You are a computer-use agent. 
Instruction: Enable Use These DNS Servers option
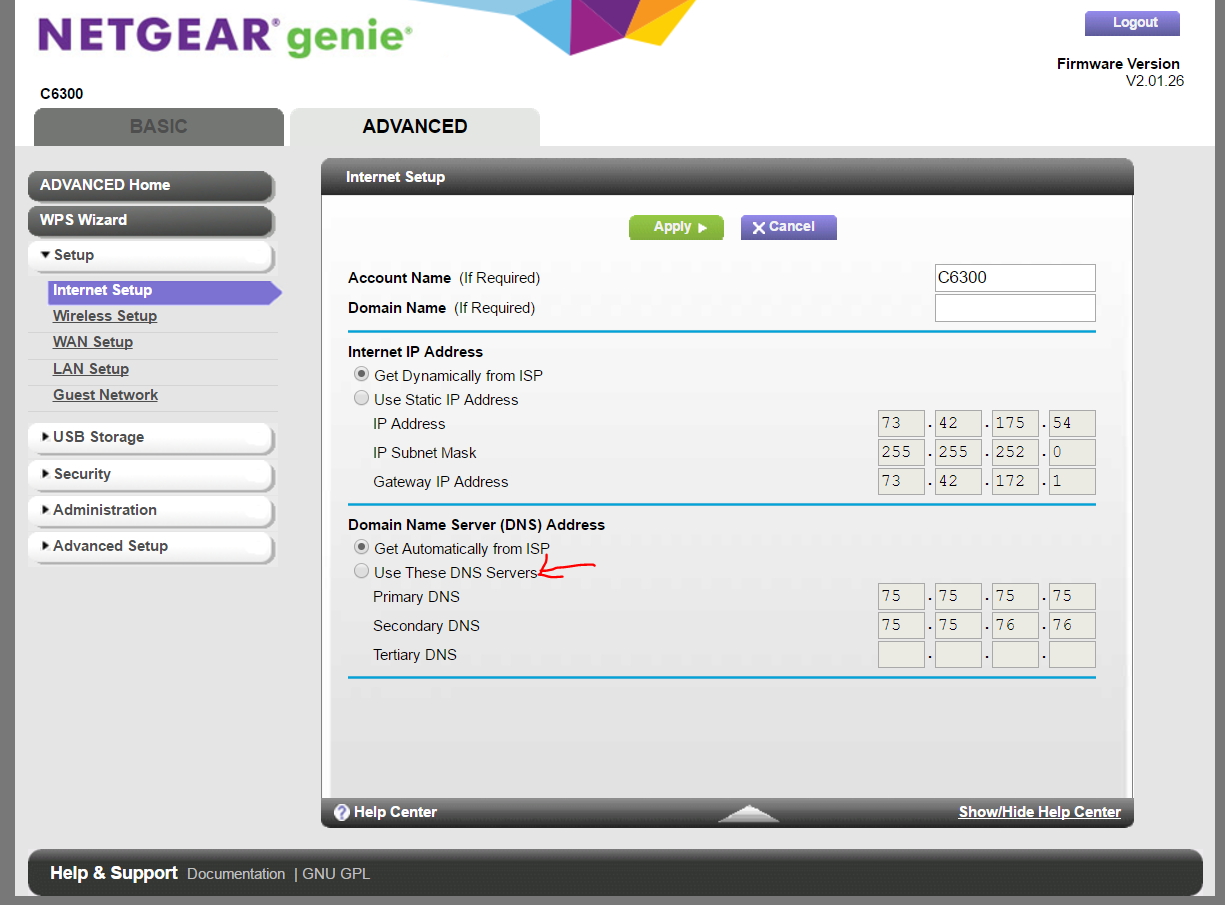361,572
